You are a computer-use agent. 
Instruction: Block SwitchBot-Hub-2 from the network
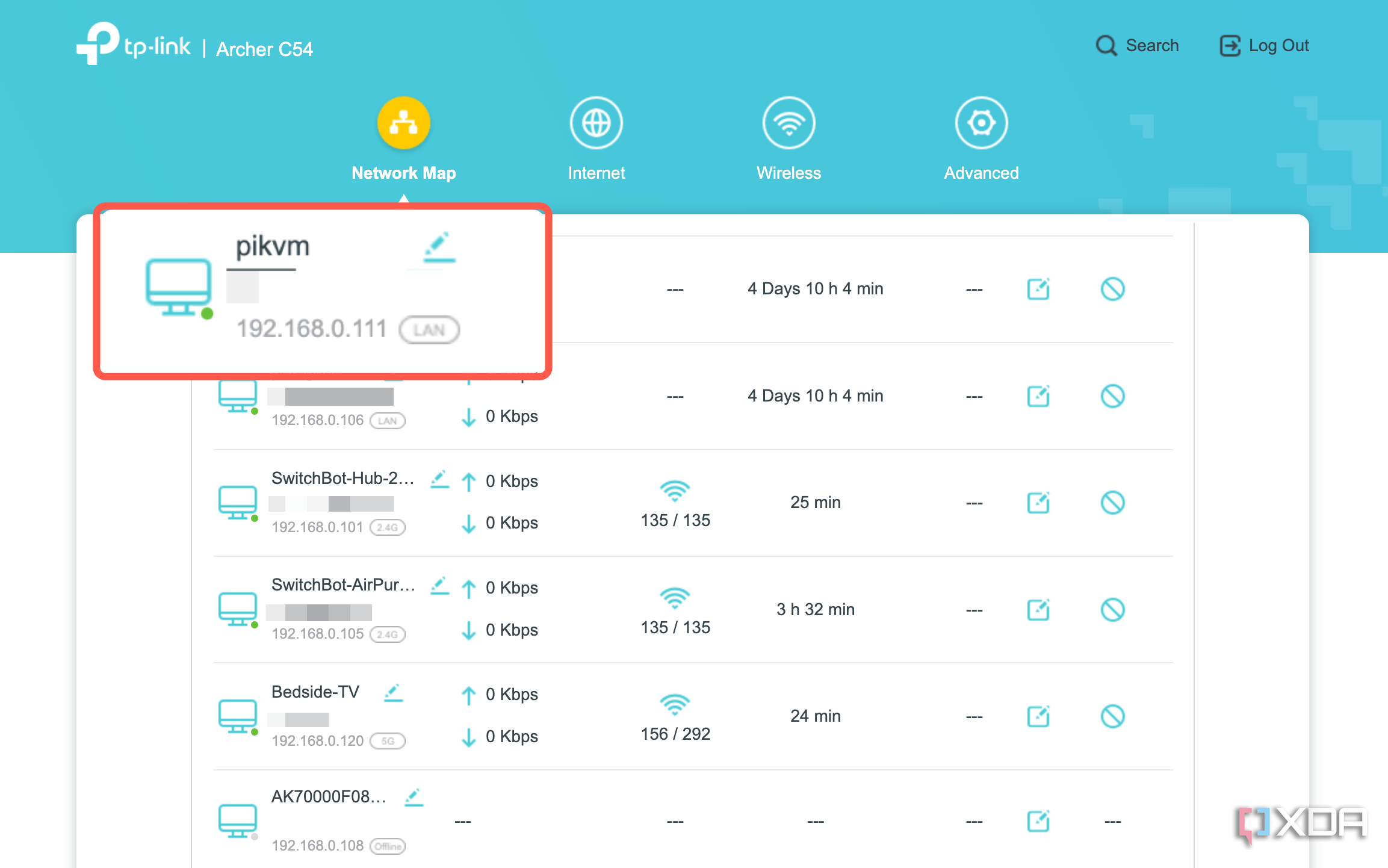coord(1112,503)
